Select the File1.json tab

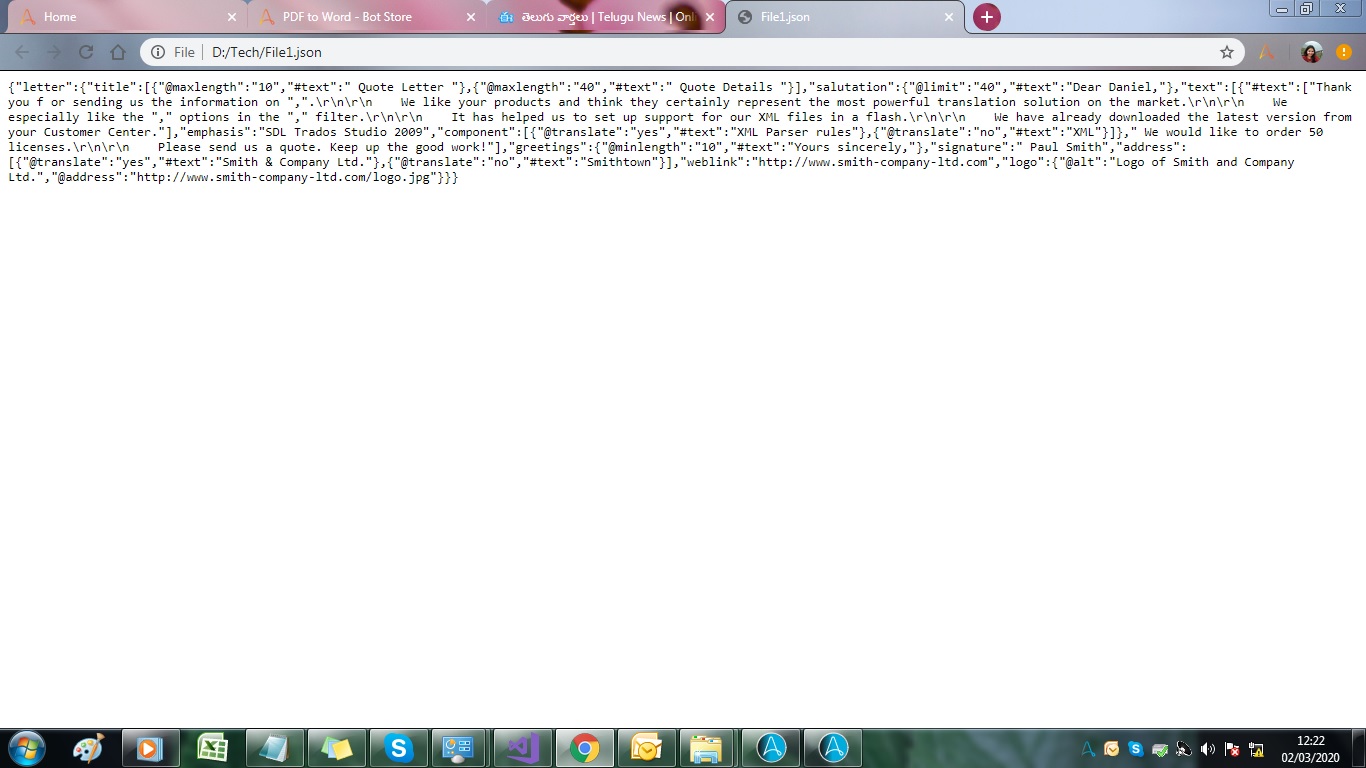[844, 17]
